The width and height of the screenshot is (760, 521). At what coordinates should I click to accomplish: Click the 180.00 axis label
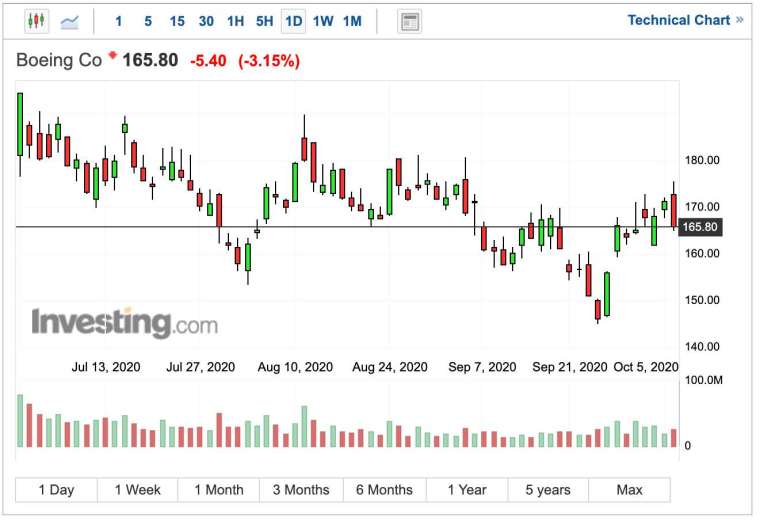(702, 160)
